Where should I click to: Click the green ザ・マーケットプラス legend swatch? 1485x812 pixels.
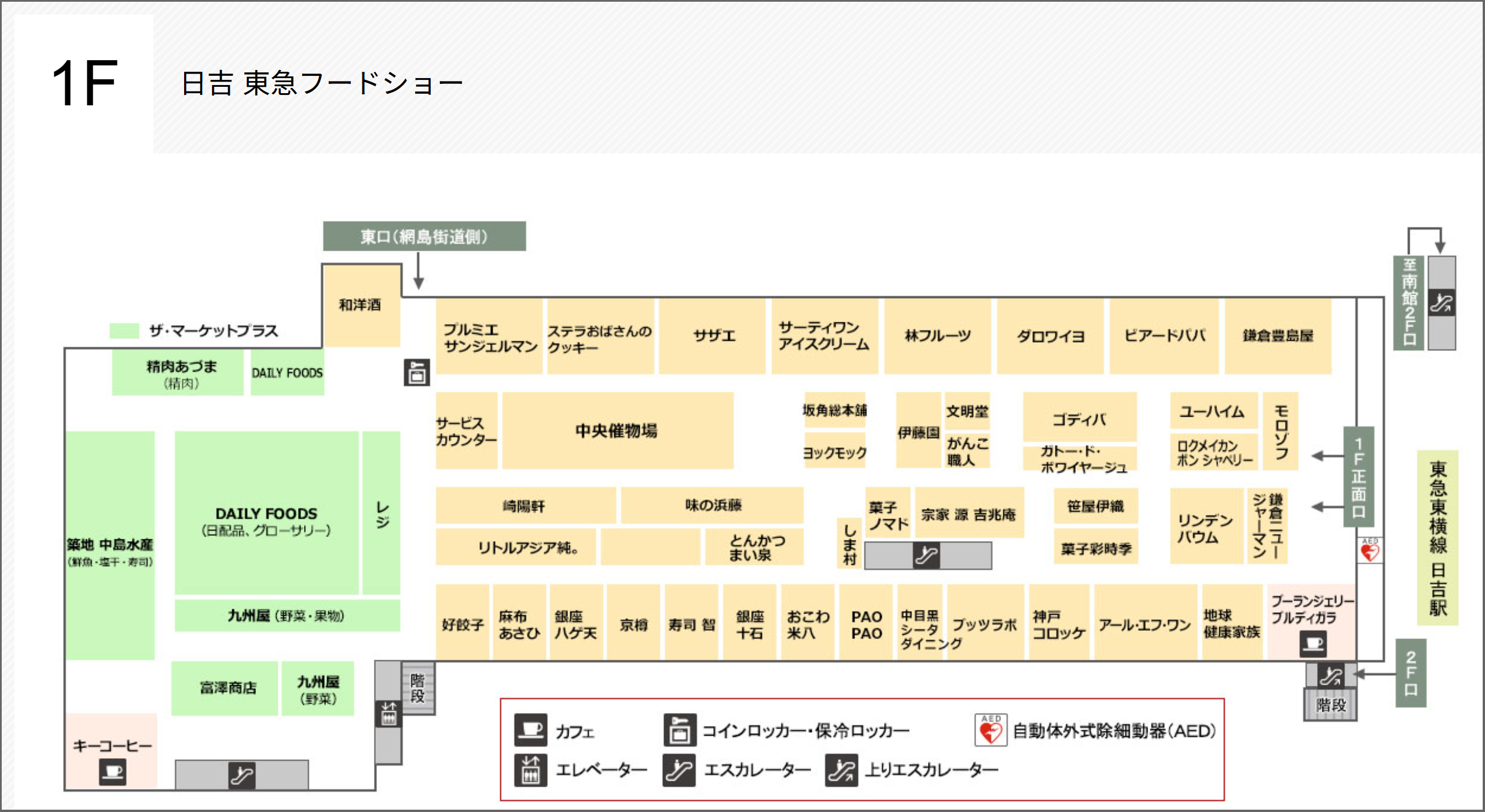124,330
